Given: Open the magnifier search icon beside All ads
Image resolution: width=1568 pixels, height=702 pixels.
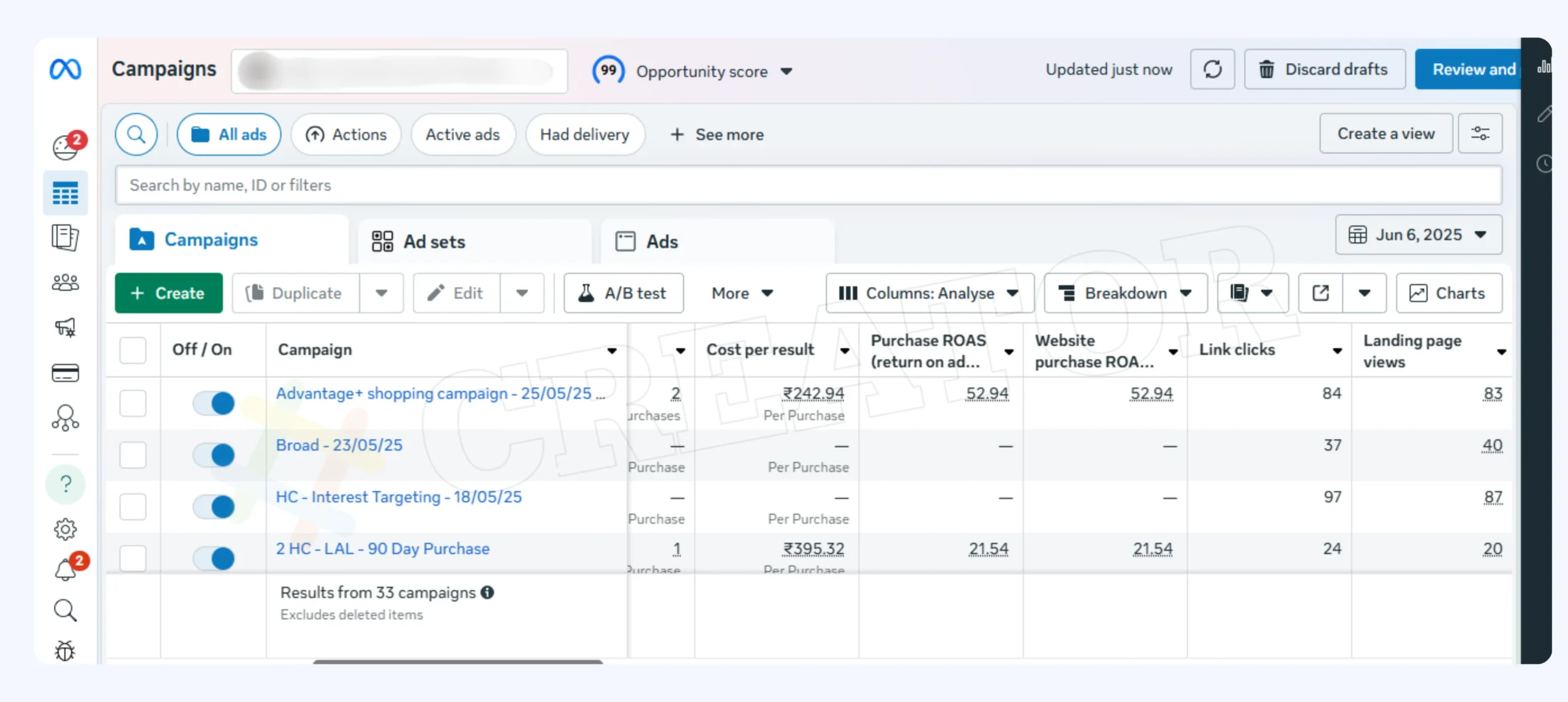Looking at the screenshot, I should 136,134.
